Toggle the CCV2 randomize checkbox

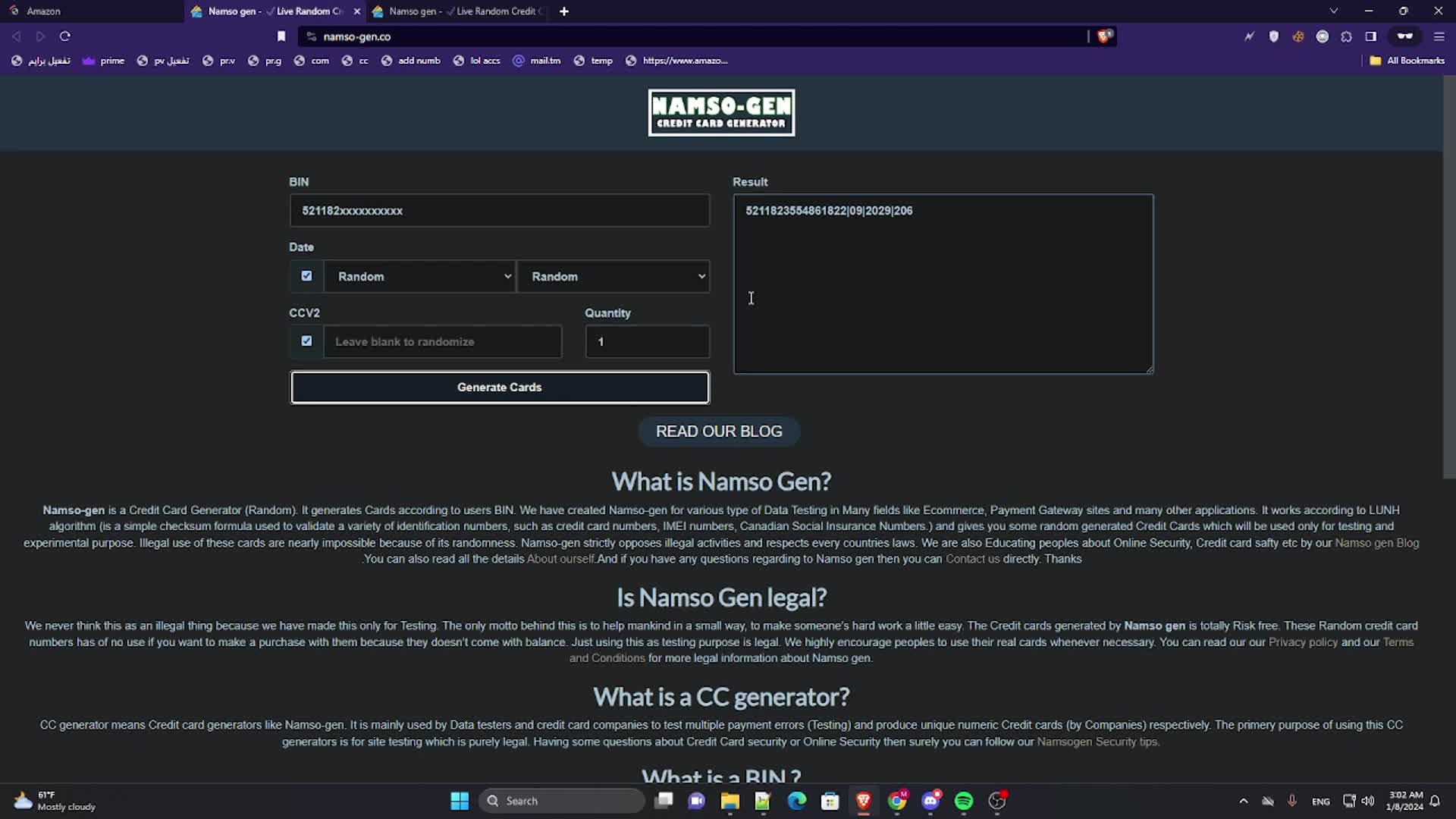pos(306,340)
